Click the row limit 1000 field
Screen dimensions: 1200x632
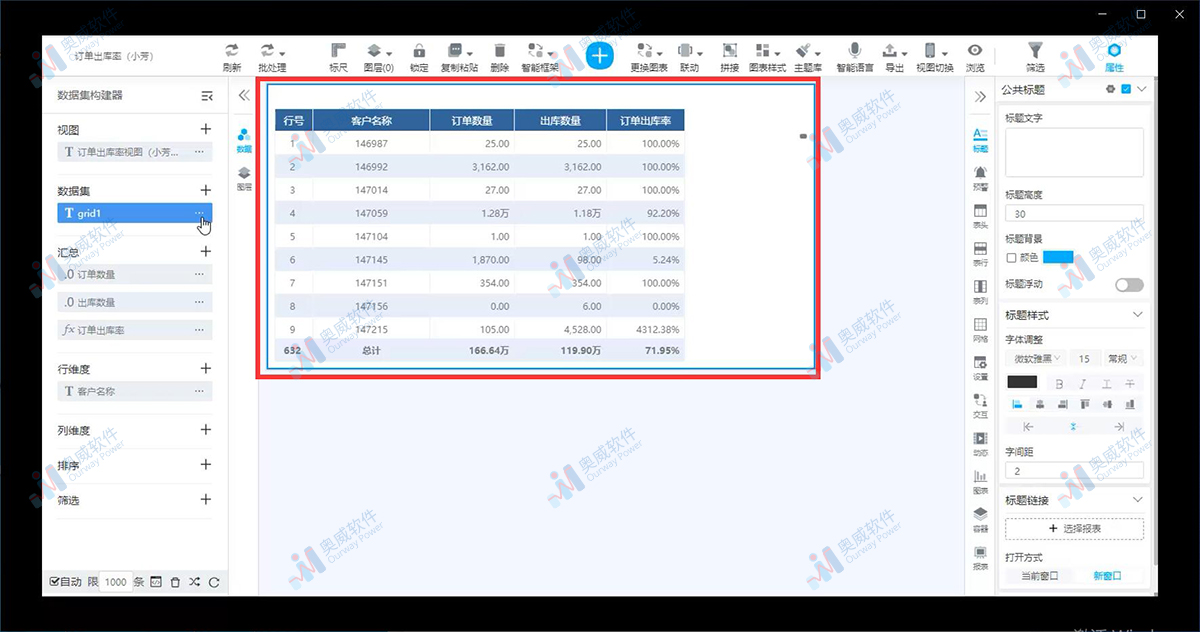[x=116, y=582]
